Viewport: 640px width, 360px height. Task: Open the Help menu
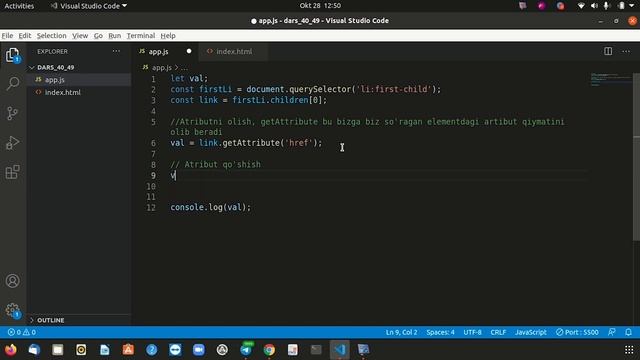pyautogui.click(x=168, y=36)
